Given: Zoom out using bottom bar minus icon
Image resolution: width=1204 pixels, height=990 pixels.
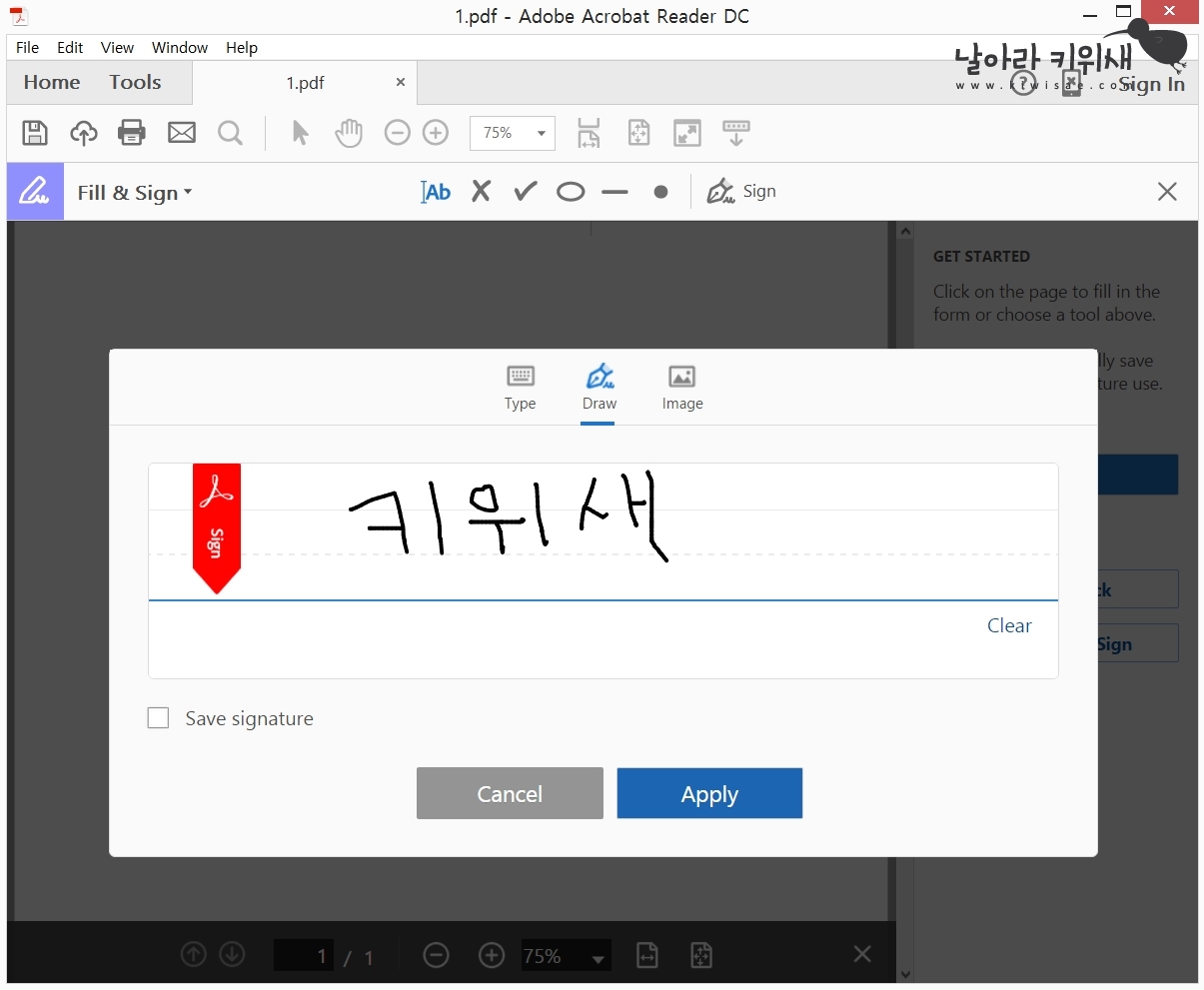Looking at the screenshot, I should pos(437,956).
